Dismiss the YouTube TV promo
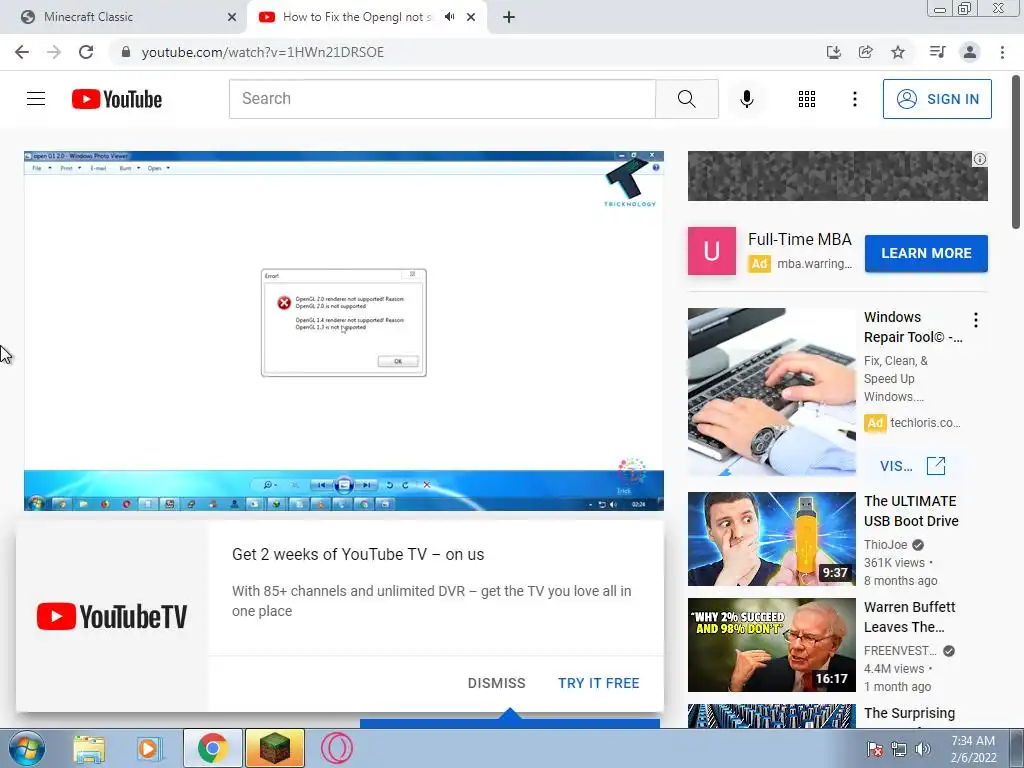 (496, 683)
